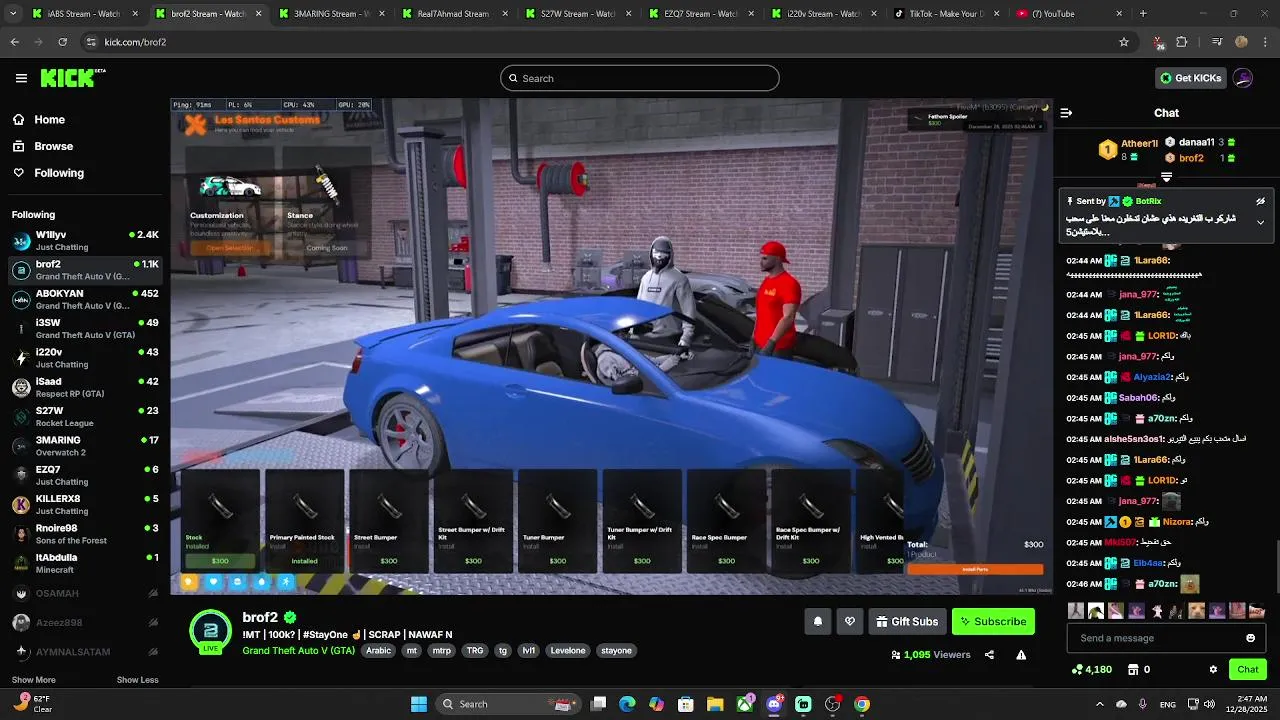1280x720 pixels.
Task: Collapse the chat panel with arrow icon
Action: pyautogui.click(x=1066, y=113)
